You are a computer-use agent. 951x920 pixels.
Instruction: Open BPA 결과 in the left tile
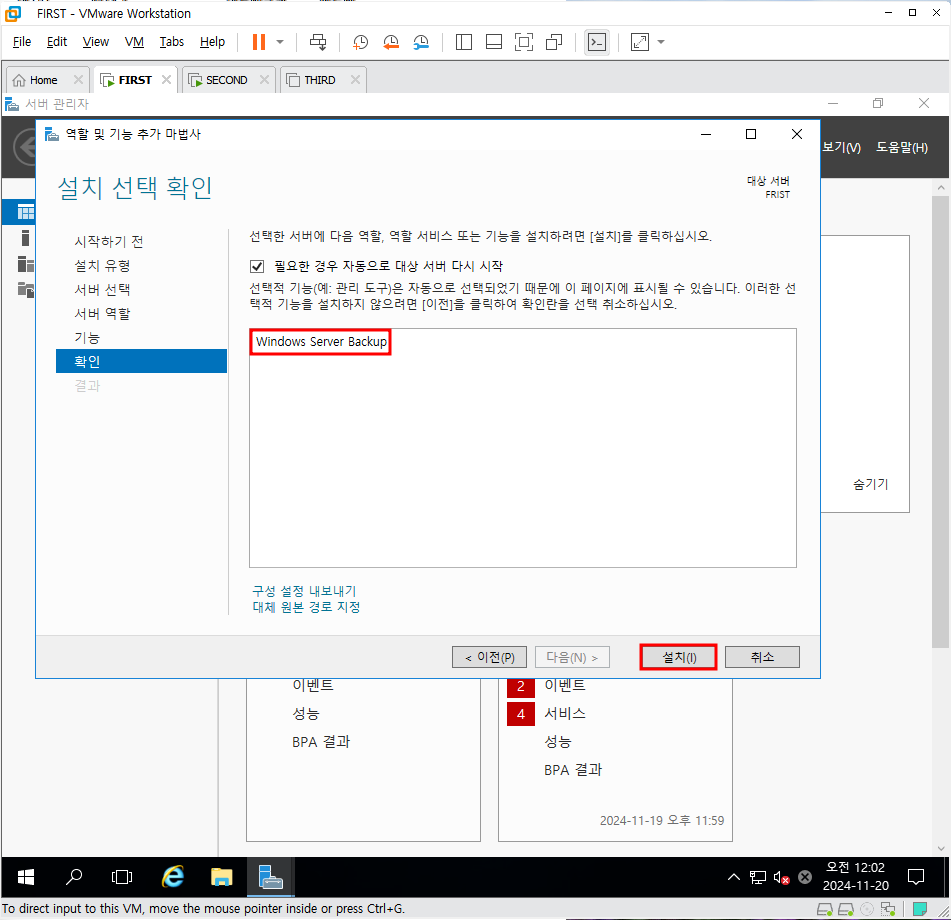point(321,742)
